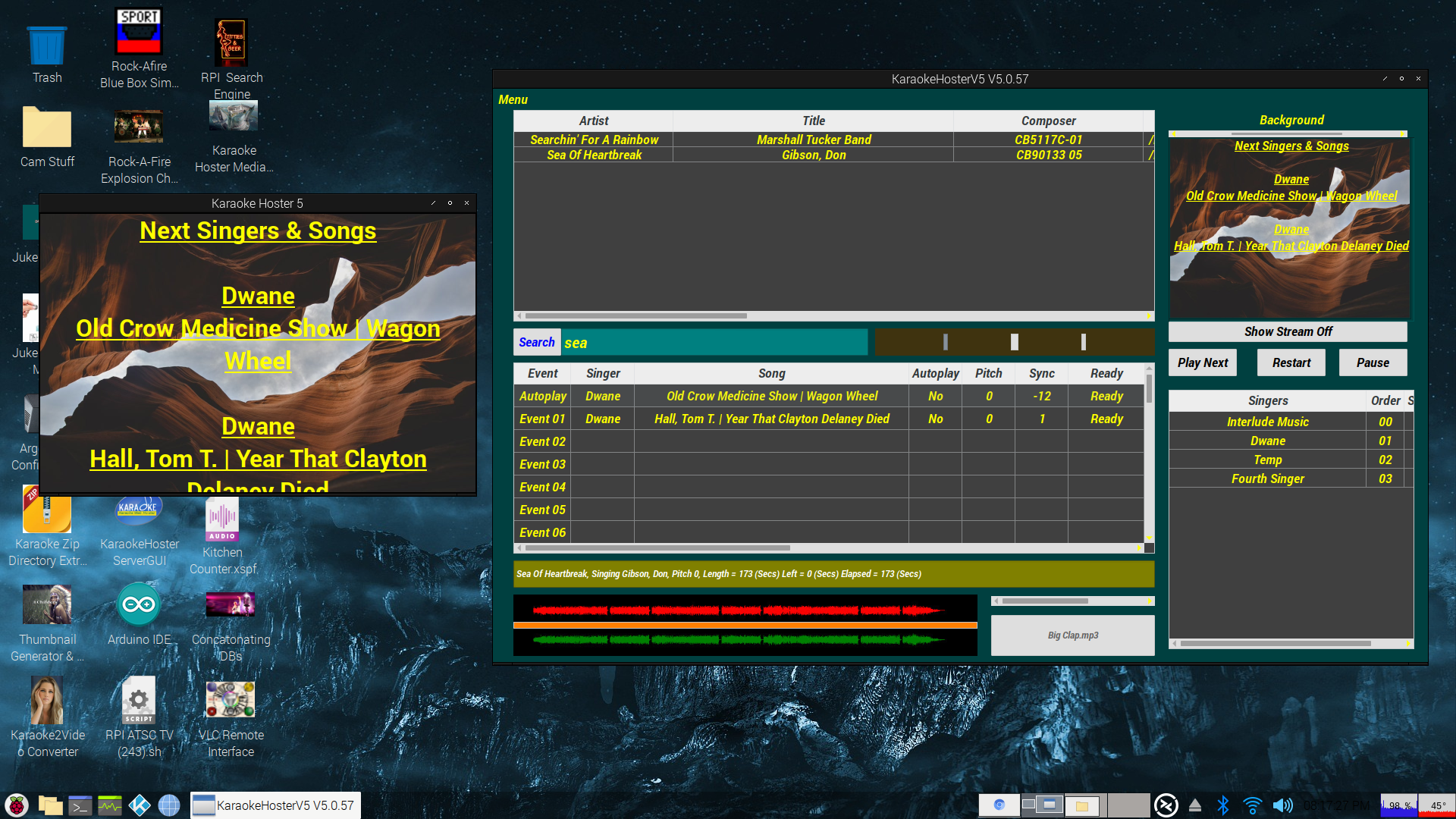Image resolution: width=1456 pixels, height=819 pixels.
Task: Select singer Dwane in Singers list
Action: coord(1267,441)
